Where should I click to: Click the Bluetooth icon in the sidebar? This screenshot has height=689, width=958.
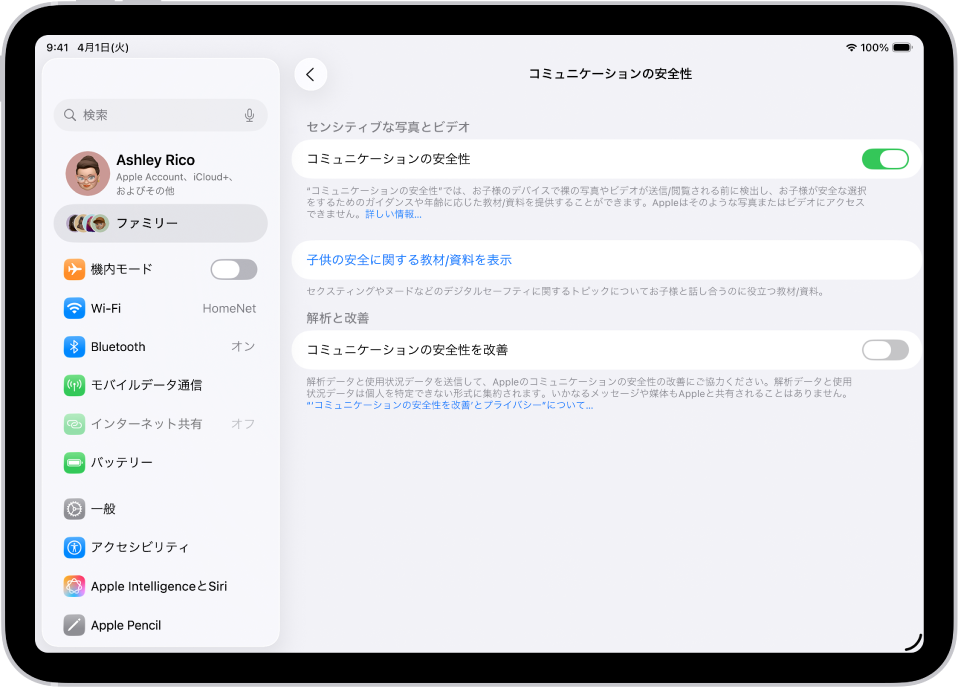click(73, 347)
